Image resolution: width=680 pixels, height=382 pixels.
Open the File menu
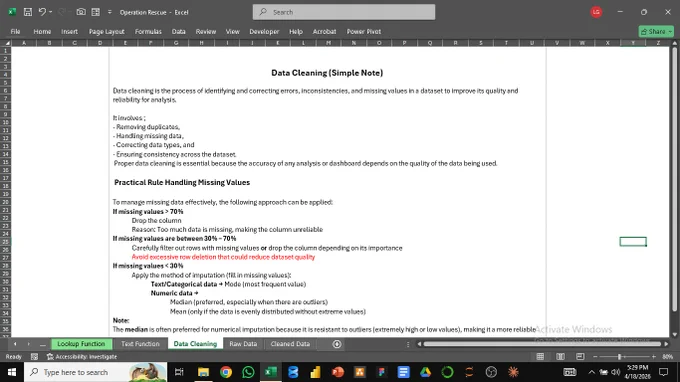(x=15, y=32)
